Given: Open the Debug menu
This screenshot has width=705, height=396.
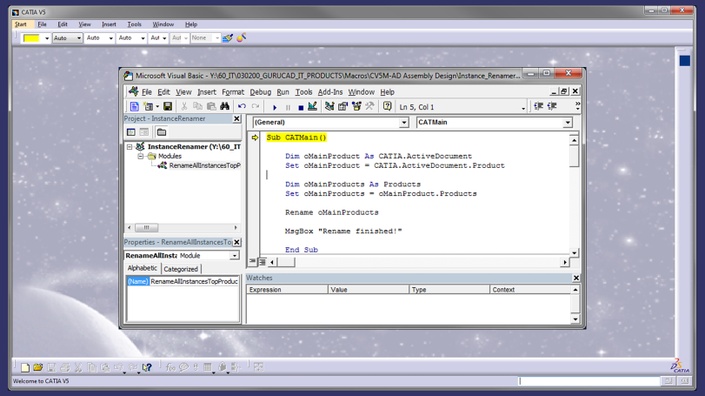Looking at the screenshot, I should 260,92.
